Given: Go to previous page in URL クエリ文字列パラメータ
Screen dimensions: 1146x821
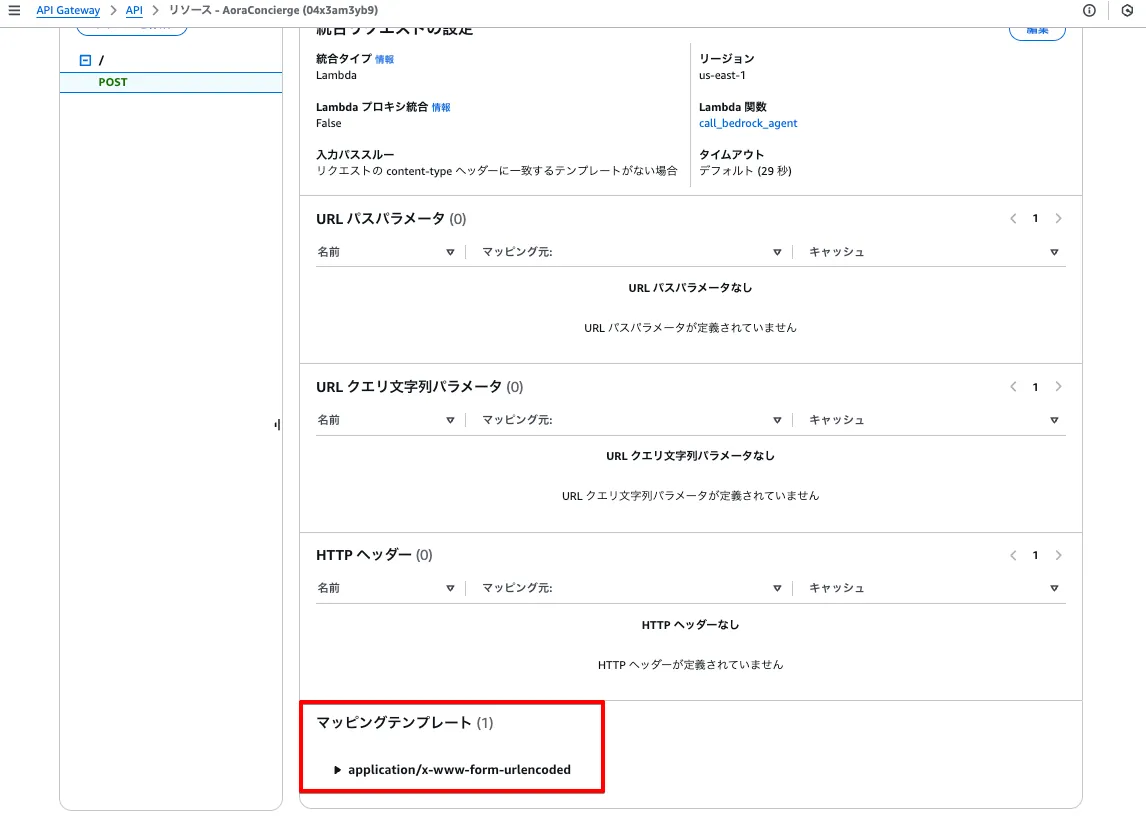Looking at the screenshot, I should (1013, 387).
